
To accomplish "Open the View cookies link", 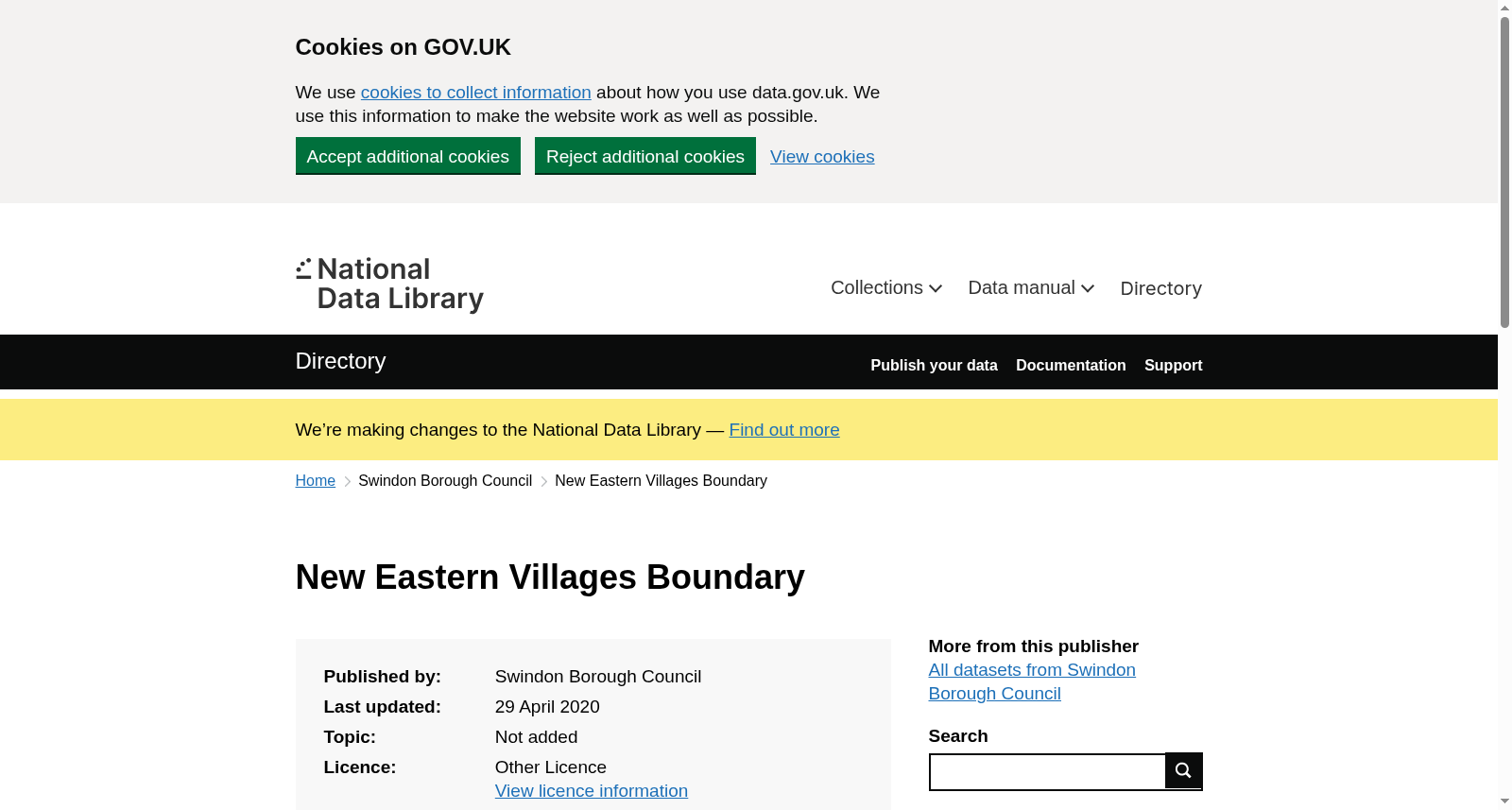I will pyautogui.click(x=822, y=157).
